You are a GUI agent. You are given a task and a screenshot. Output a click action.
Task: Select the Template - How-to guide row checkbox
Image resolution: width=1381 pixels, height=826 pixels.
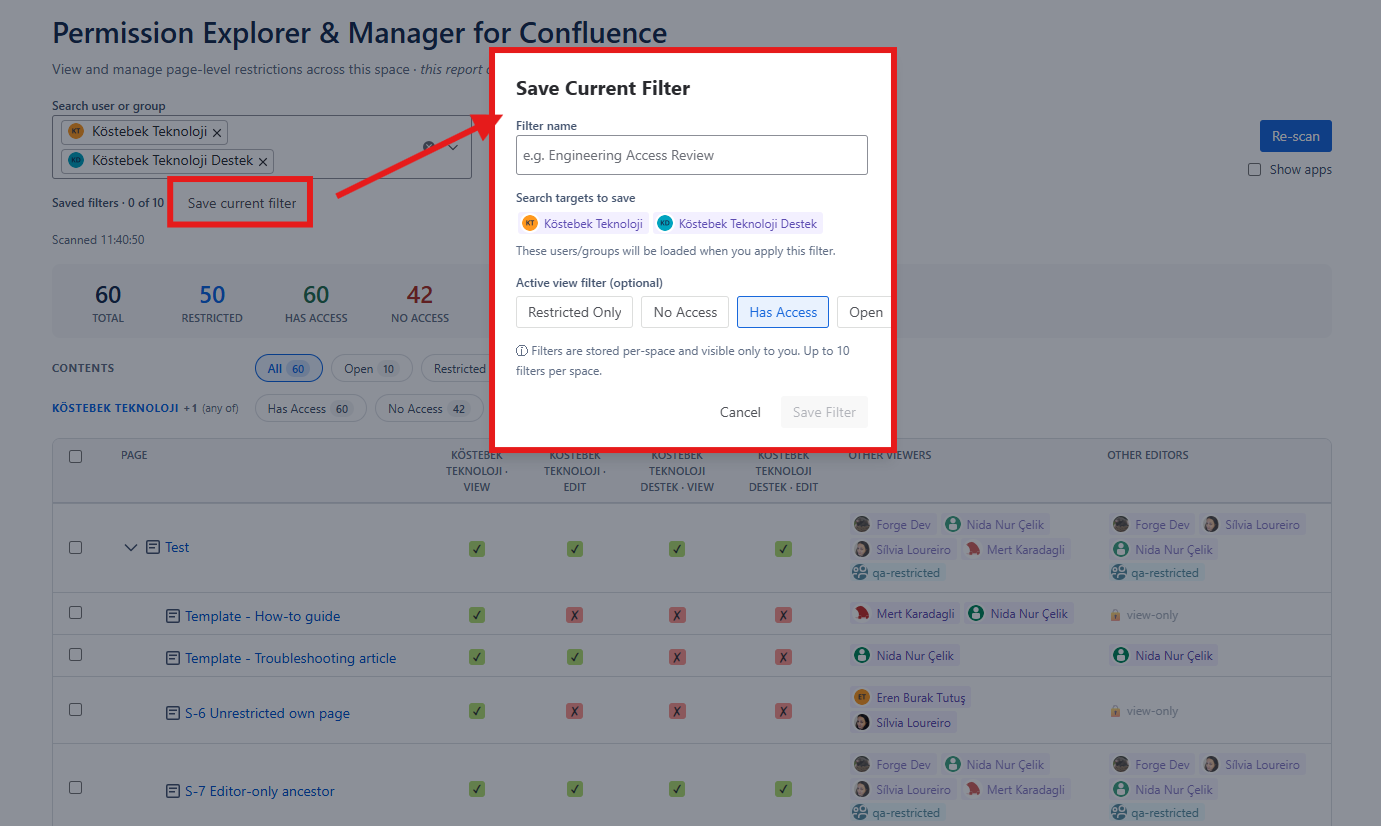(x=75, y=612)
